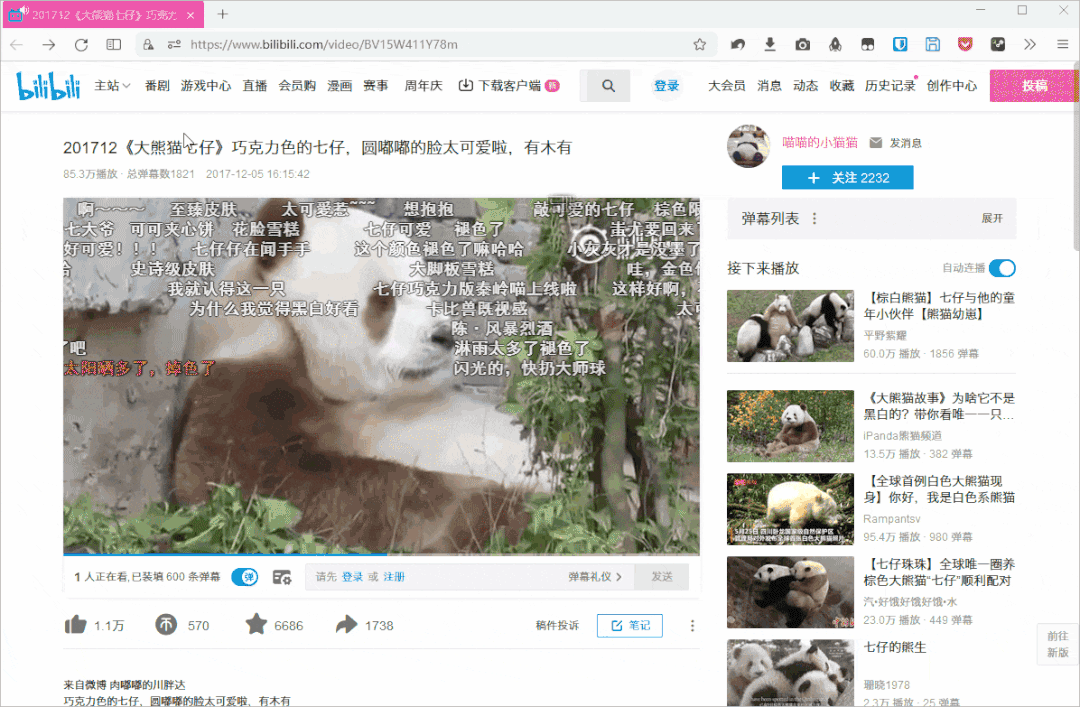The height and width of the screenshot is (707, 1080).
Task: Follow uploader via 关注 2232 button
Action: [847, 178]
